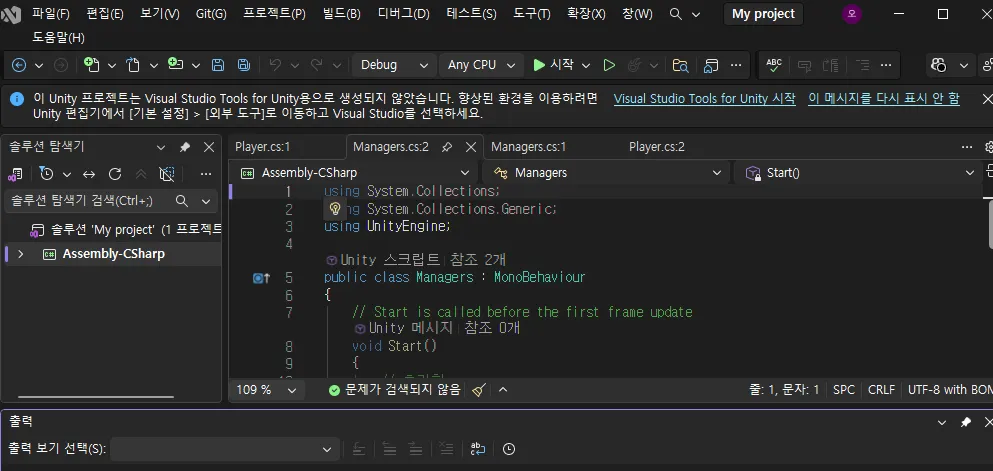Click 줄: 1, 문자: 1 in status bar
The width and height of the screenshot is (993, 471).
click(x=784, y=390)
